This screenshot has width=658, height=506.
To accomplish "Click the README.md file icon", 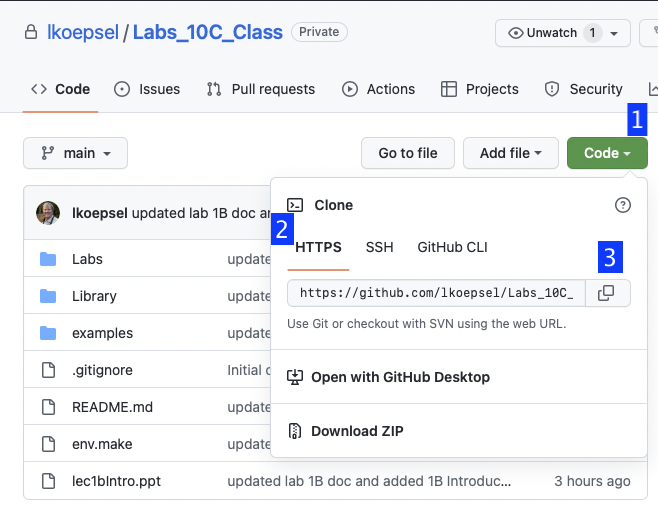I will tap(48, 407).
